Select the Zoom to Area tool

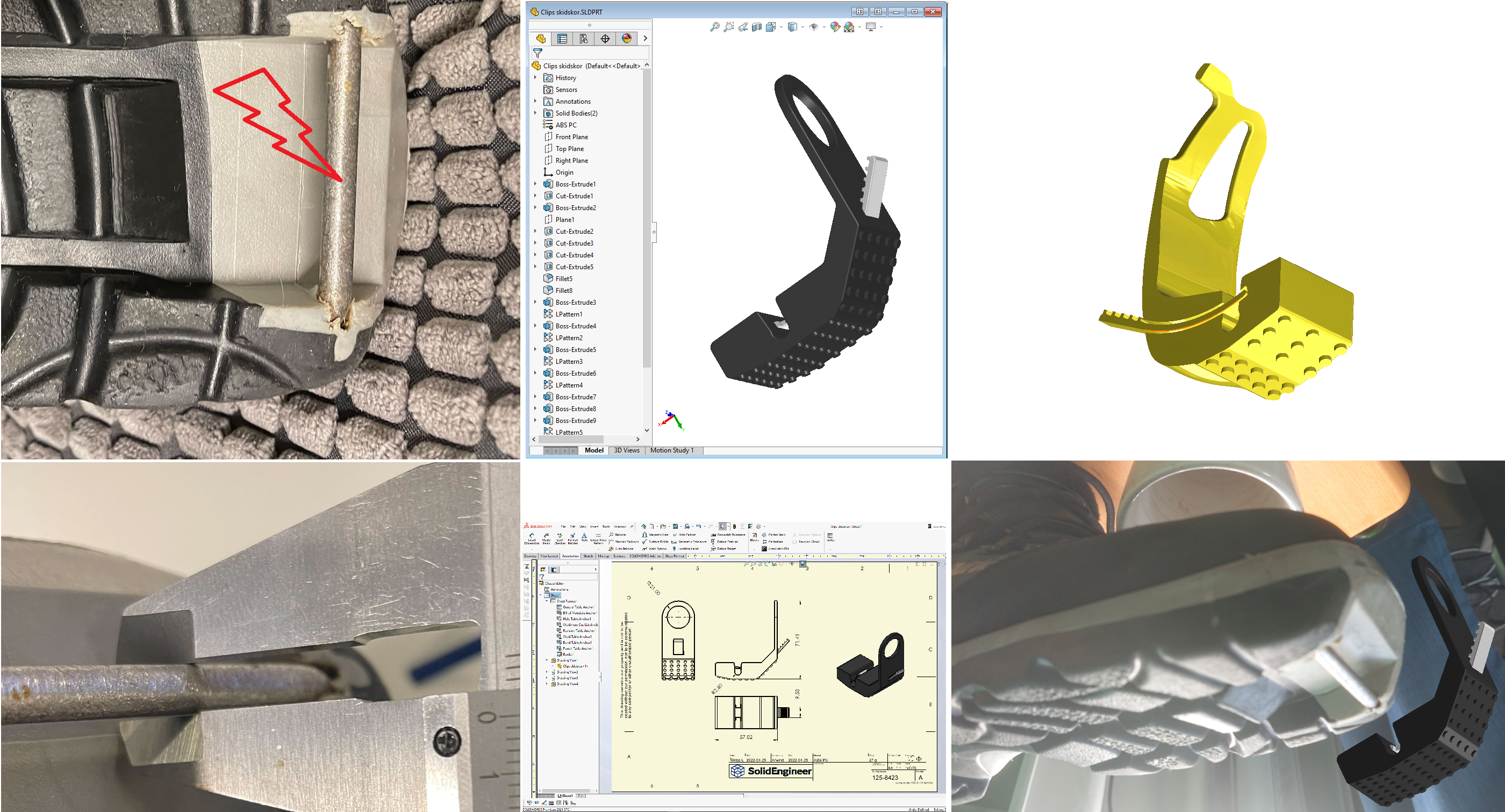(728, 27)
